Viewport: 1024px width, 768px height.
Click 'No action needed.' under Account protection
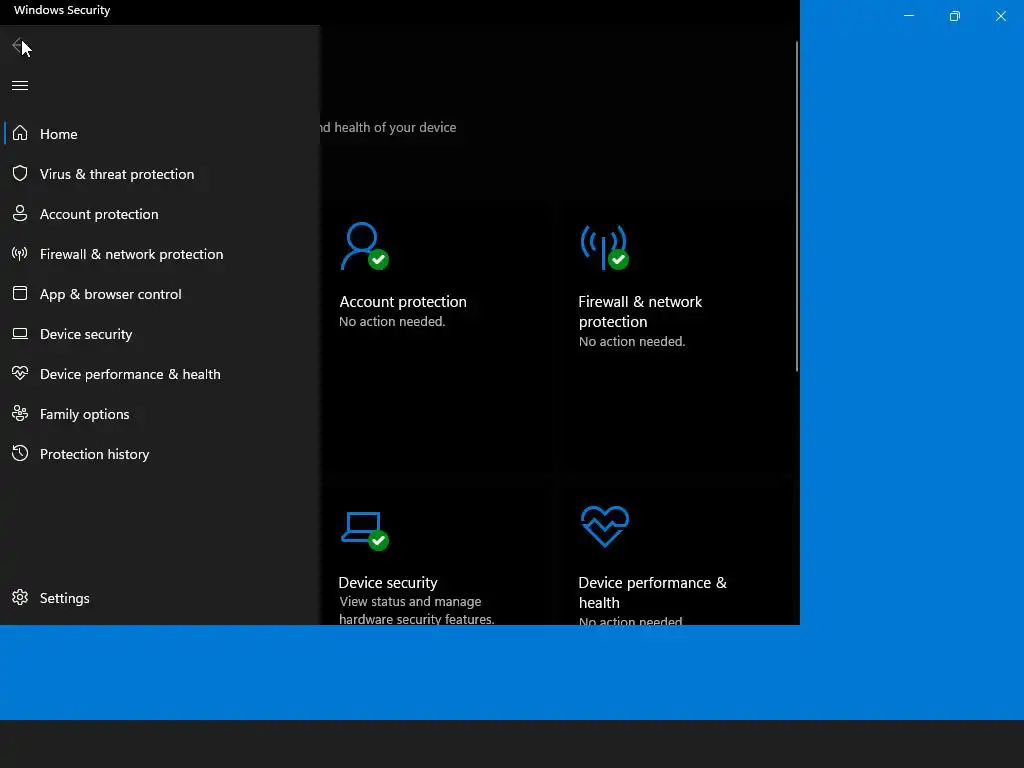point(392,321)
